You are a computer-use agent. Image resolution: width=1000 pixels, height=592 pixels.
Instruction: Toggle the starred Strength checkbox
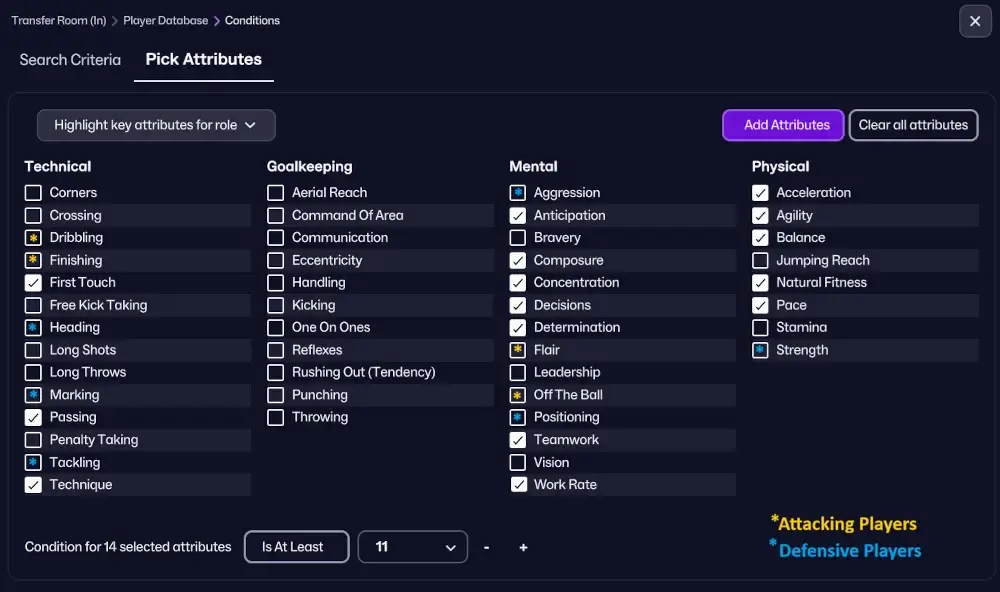760,350
